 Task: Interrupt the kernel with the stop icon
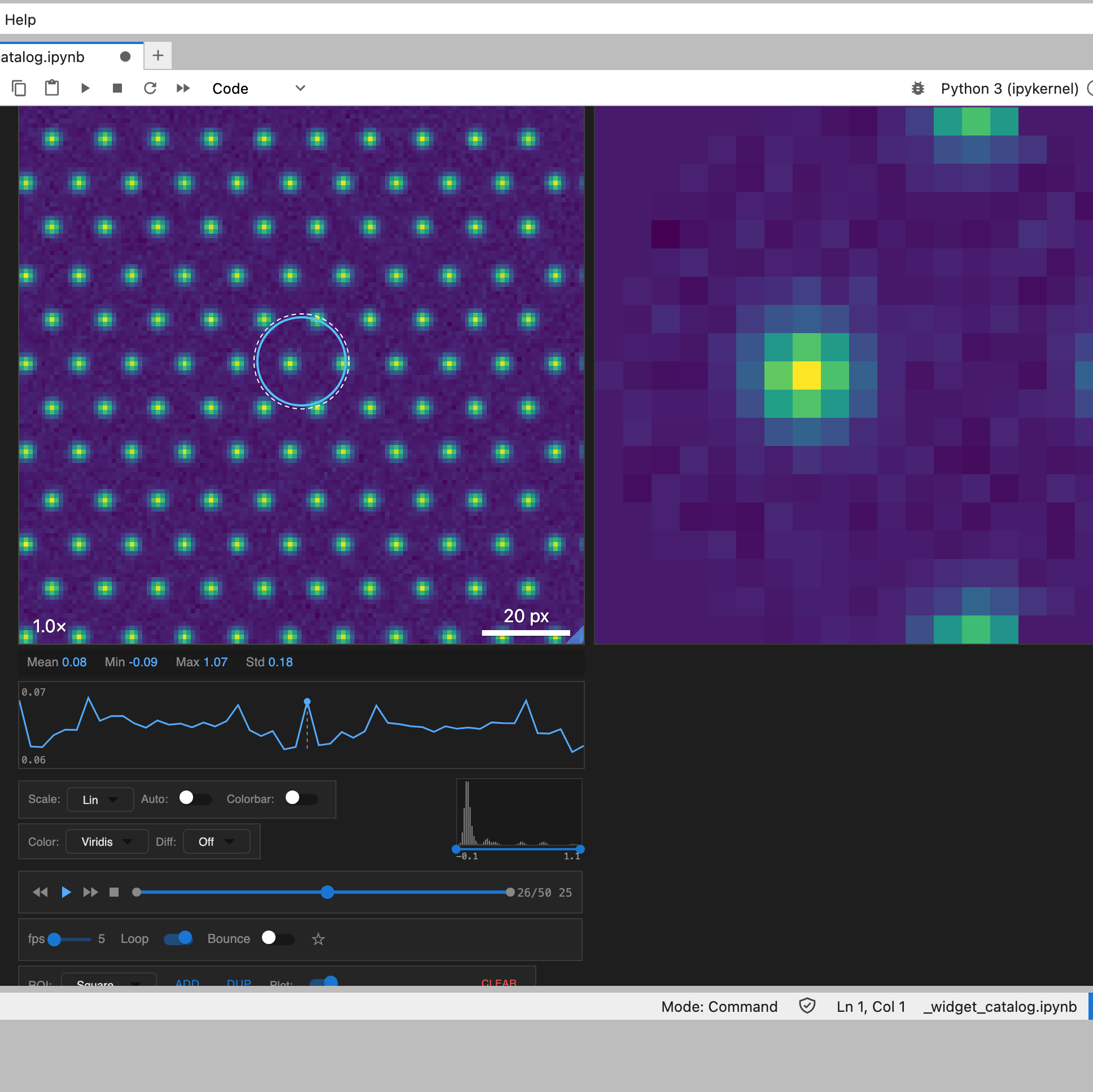click(117, 88)
